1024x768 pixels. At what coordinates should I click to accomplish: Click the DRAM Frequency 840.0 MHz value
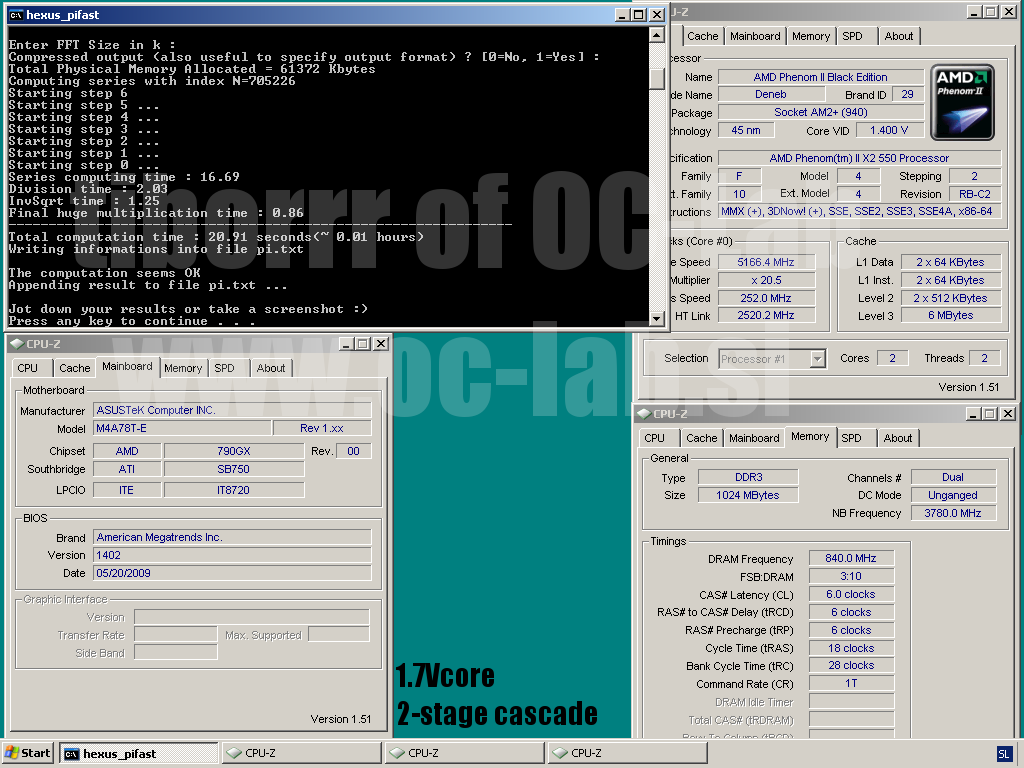tap(851, 558)
